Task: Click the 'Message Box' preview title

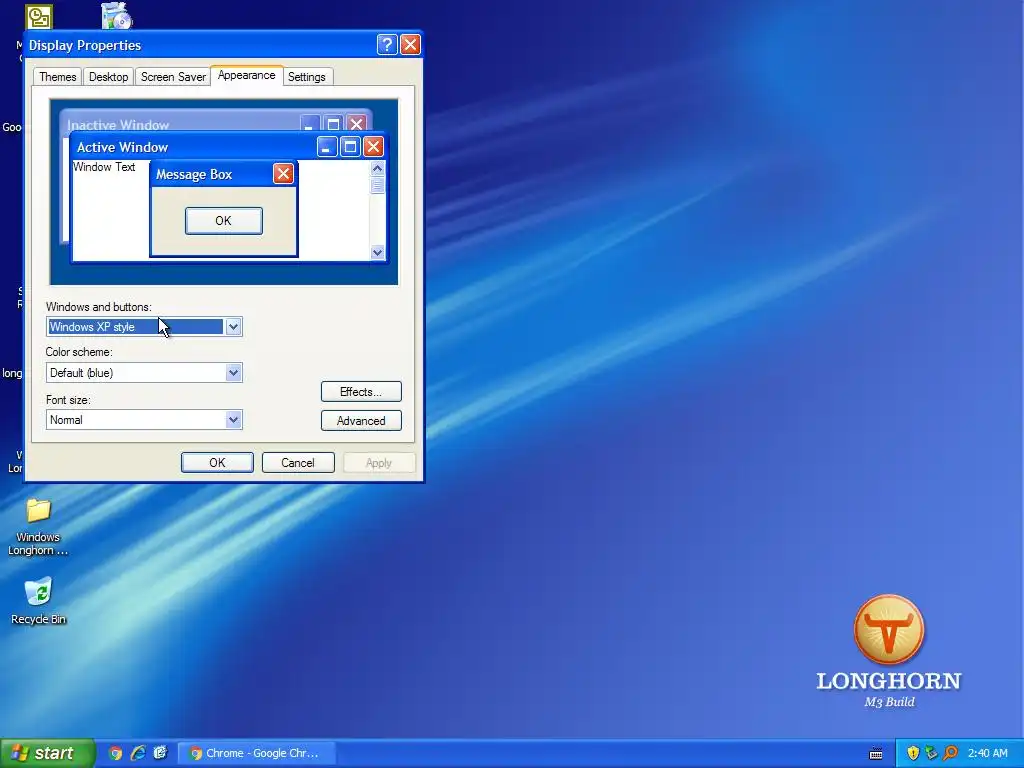Action: 194,174
